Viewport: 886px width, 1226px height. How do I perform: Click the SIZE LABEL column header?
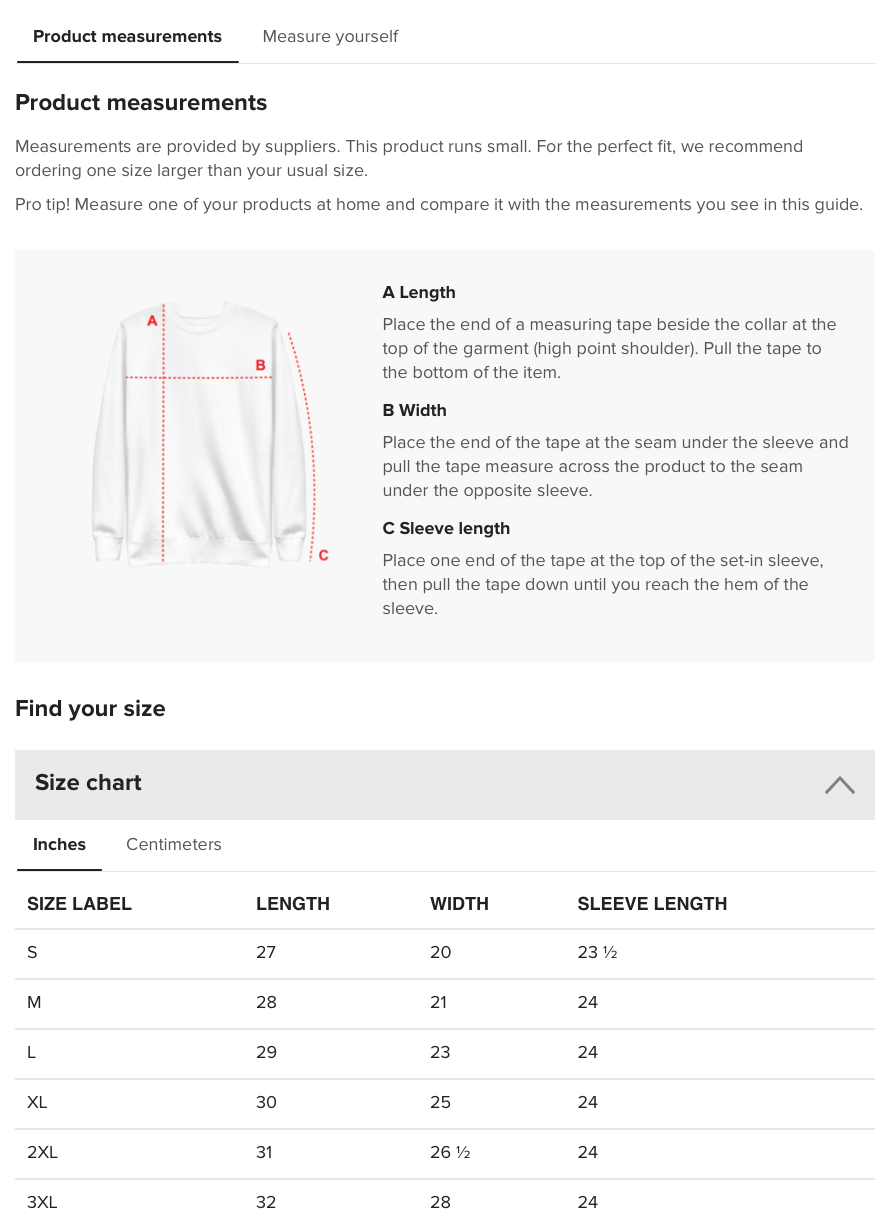pyautogui.click(x=79, y=904)
